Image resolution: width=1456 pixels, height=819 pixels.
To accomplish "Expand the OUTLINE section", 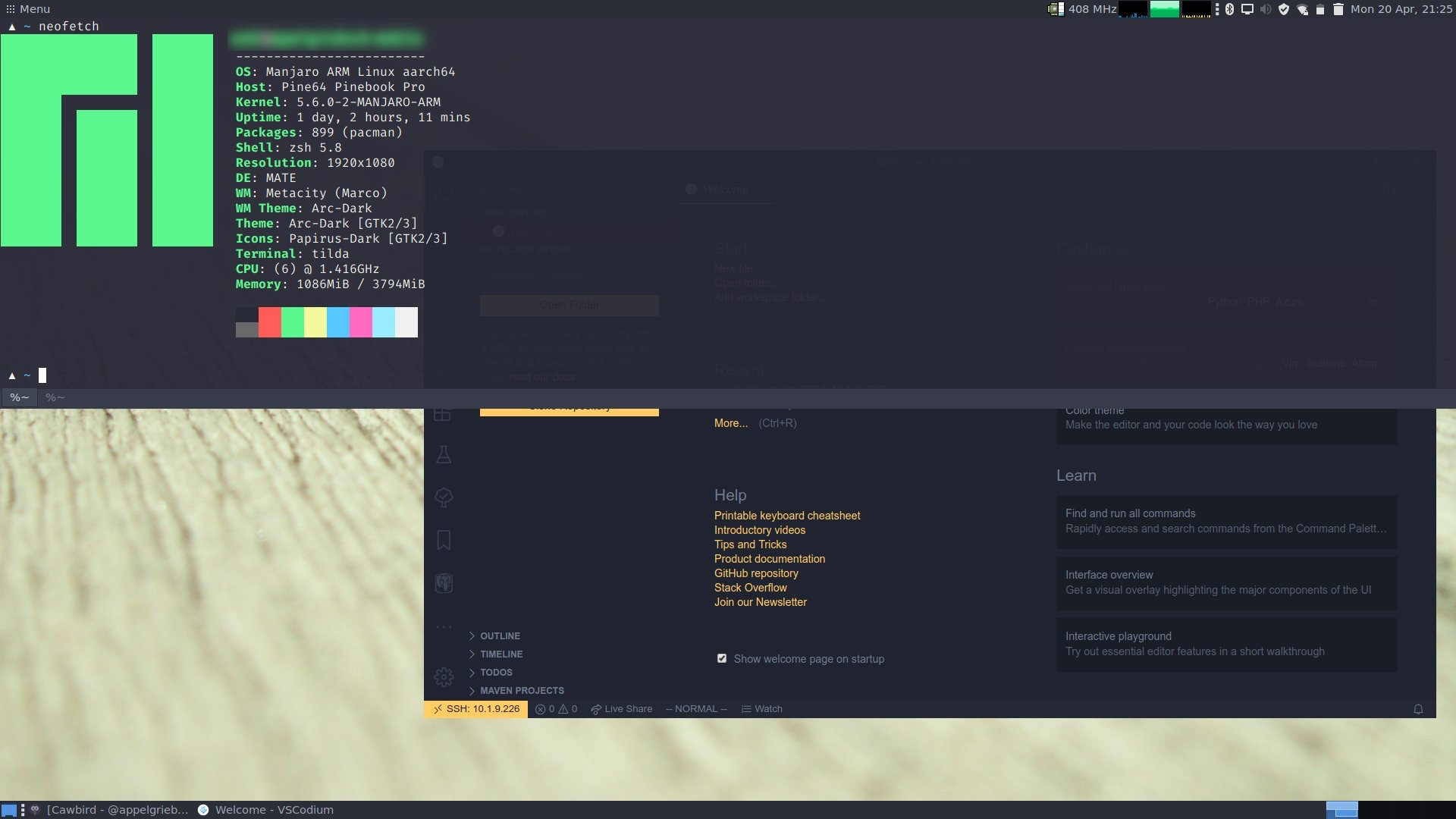I will click(494, 635).
